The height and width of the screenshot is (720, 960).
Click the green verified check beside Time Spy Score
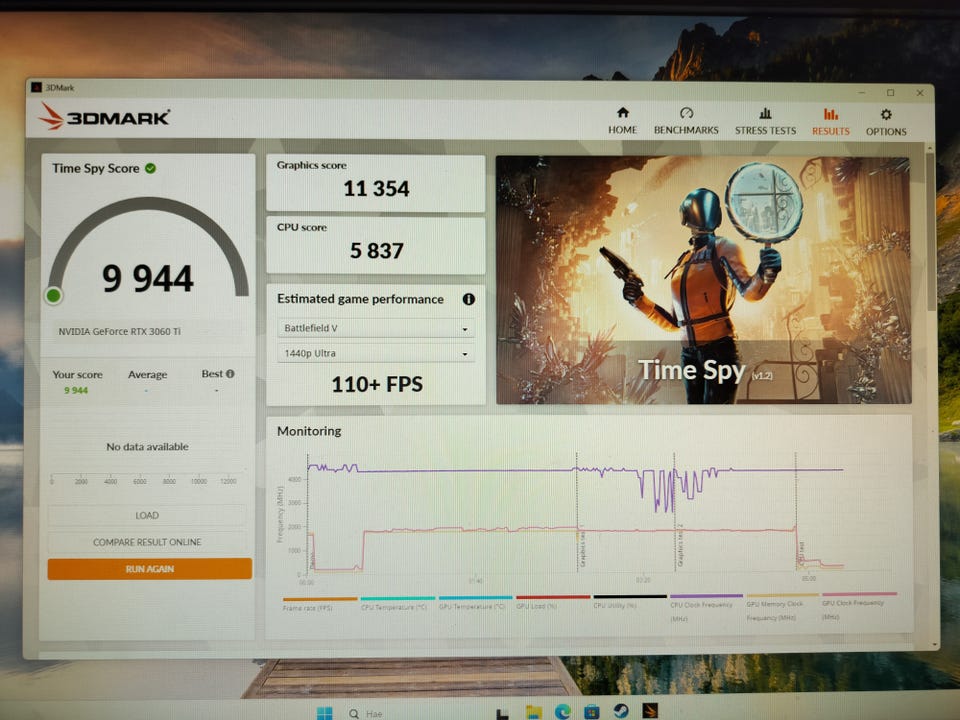[x=151, y=168]
